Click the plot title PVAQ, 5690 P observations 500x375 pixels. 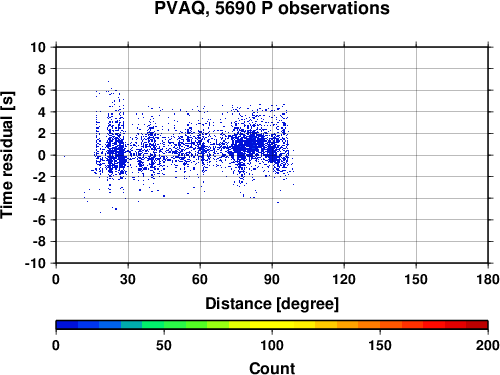coord(272,8)
